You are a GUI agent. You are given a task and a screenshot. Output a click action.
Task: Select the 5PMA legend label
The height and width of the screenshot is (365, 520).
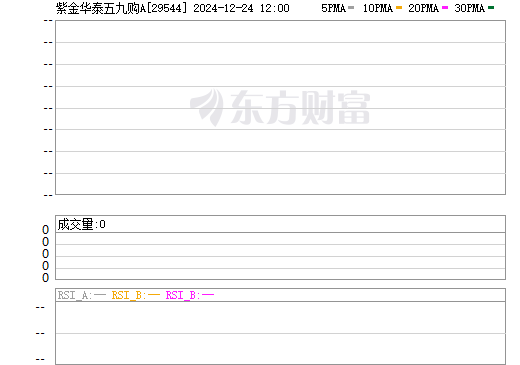click(333, 8)
